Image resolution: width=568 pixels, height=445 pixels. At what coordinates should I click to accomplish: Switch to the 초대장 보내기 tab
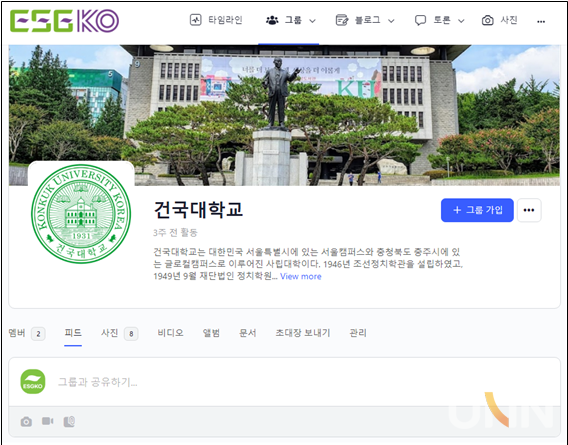coord(303,333)
